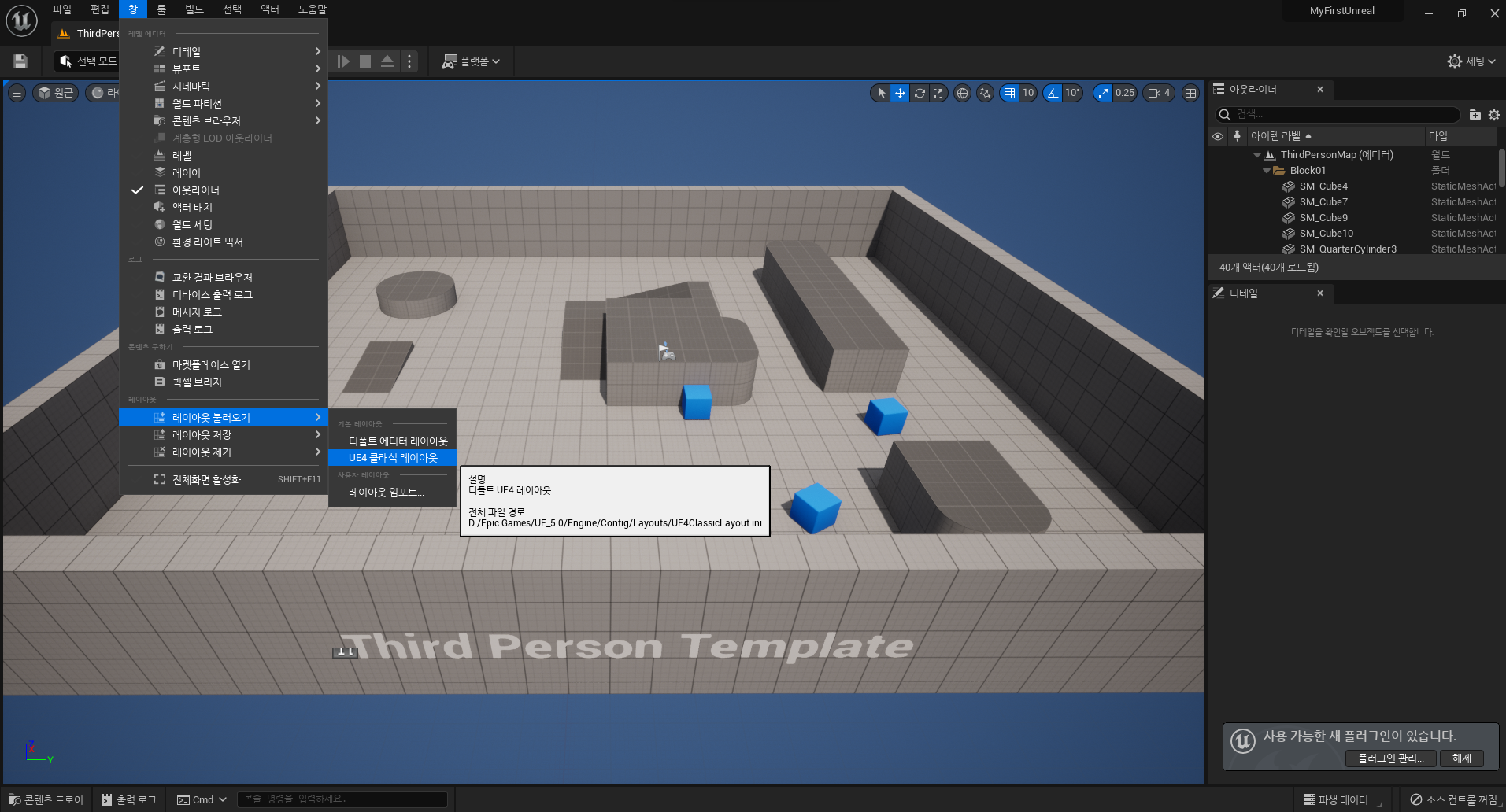The width and height of the screenshot is (1506, 812).
Task: Click the skip-frame play button icon
Action: tap(343, 61)
